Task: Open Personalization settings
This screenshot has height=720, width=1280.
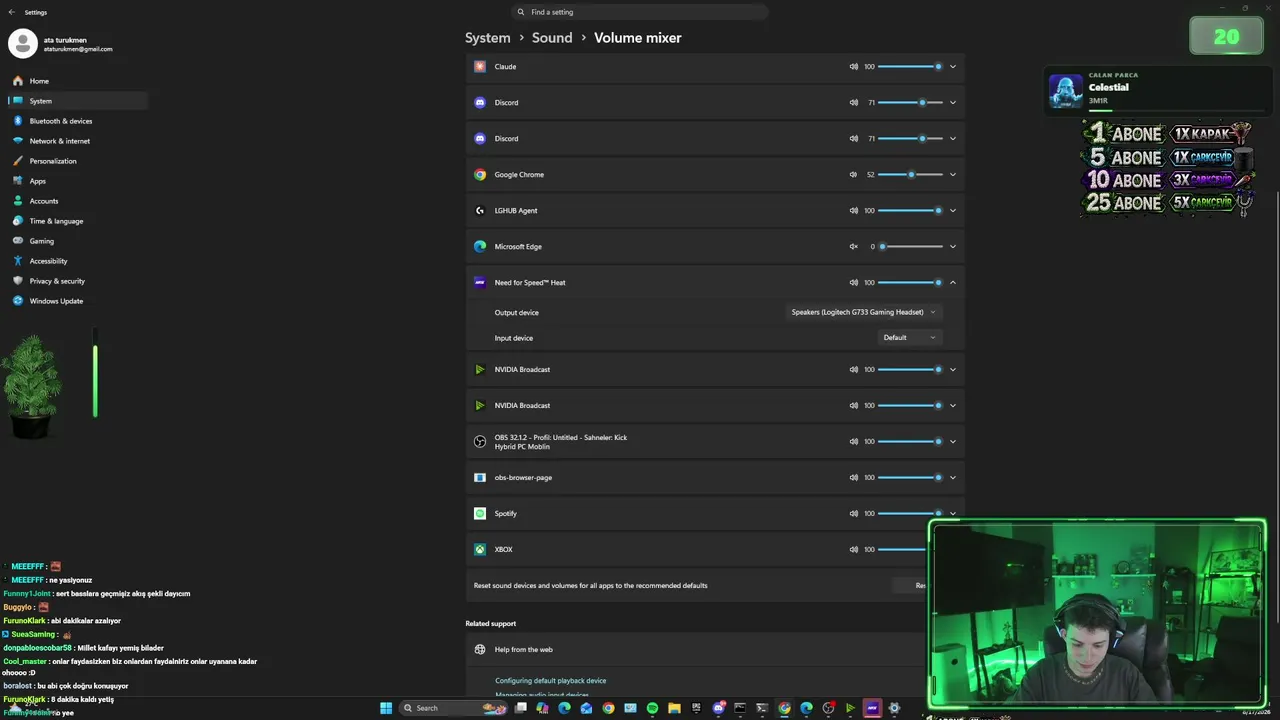Action: (x=77, y=161)
